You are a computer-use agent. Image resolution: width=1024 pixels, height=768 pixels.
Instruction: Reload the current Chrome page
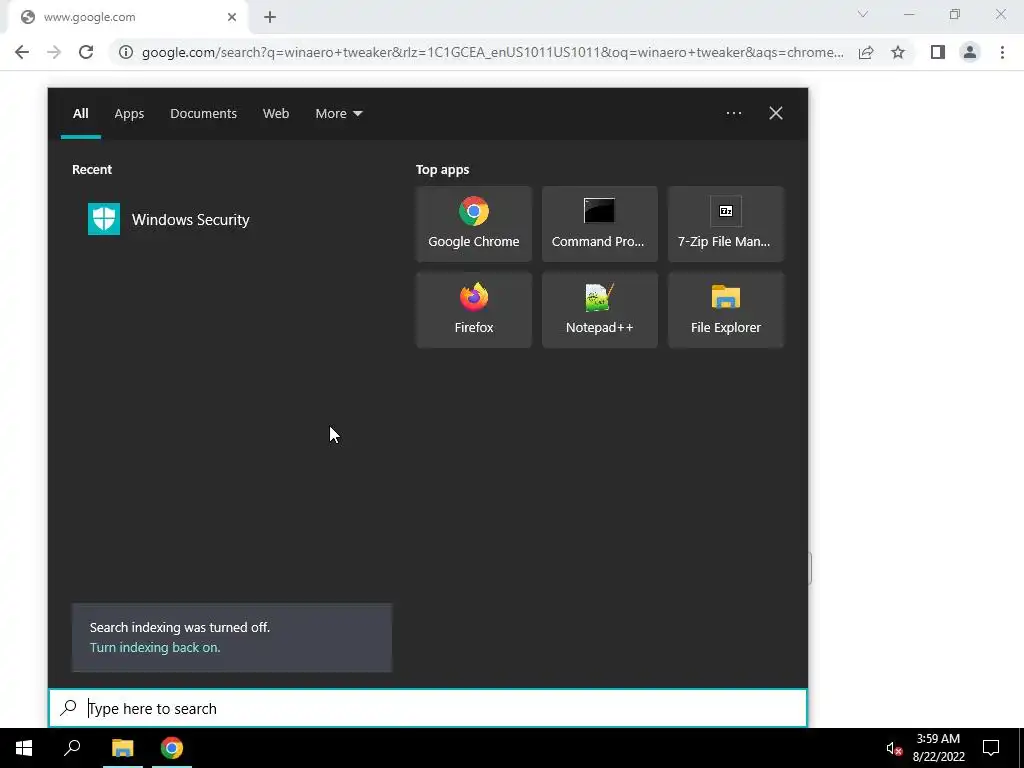coord(86,52)
